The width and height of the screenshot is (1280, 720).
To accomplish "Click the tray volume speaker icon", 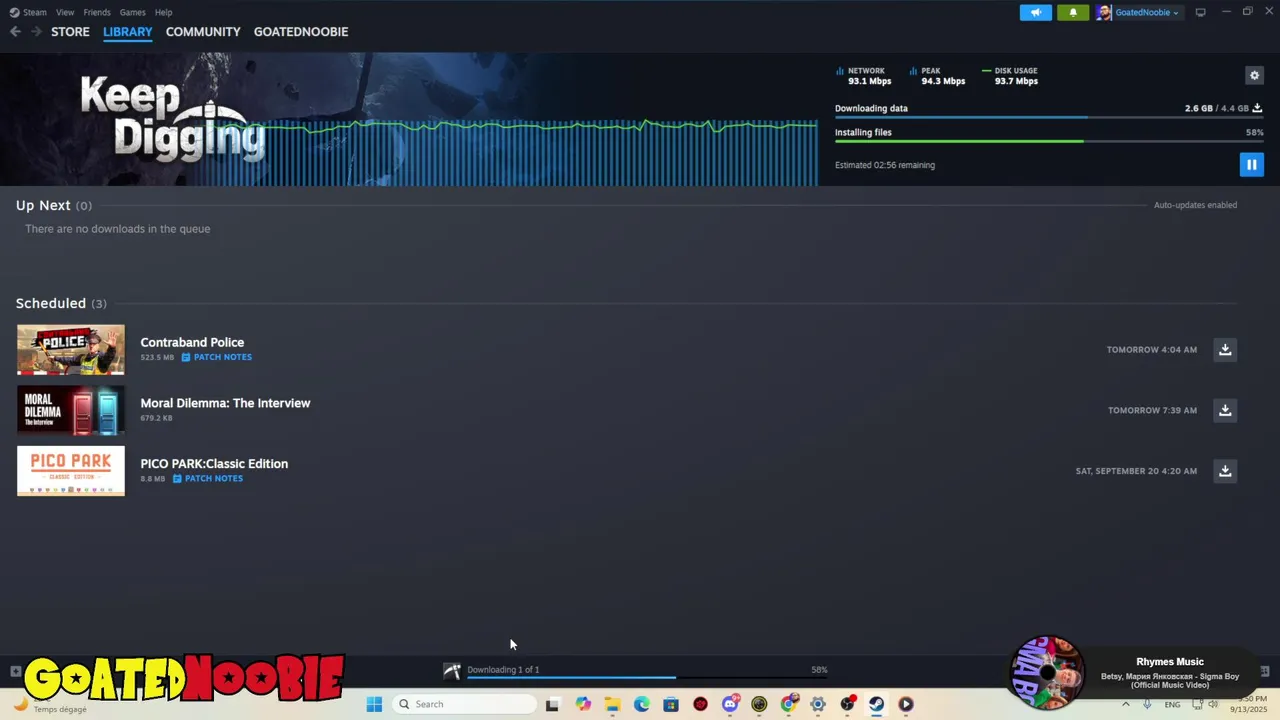I will tap(1213, 704).
